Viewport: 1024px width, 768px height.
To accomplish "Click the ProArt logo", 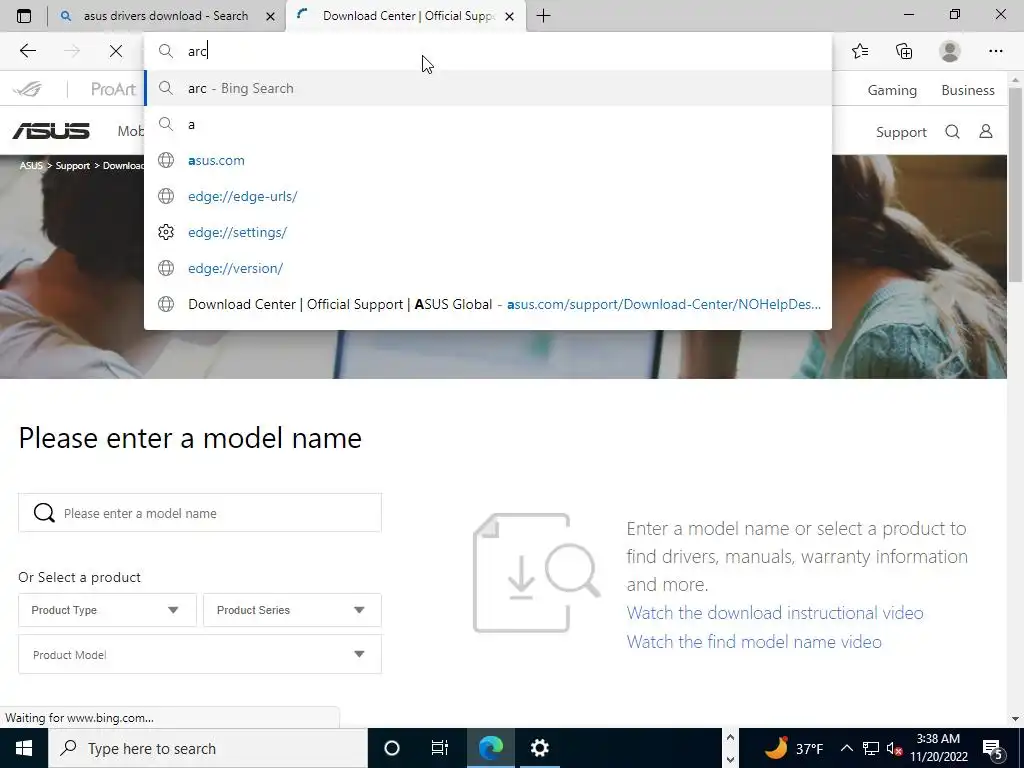I will click(113, 89).
